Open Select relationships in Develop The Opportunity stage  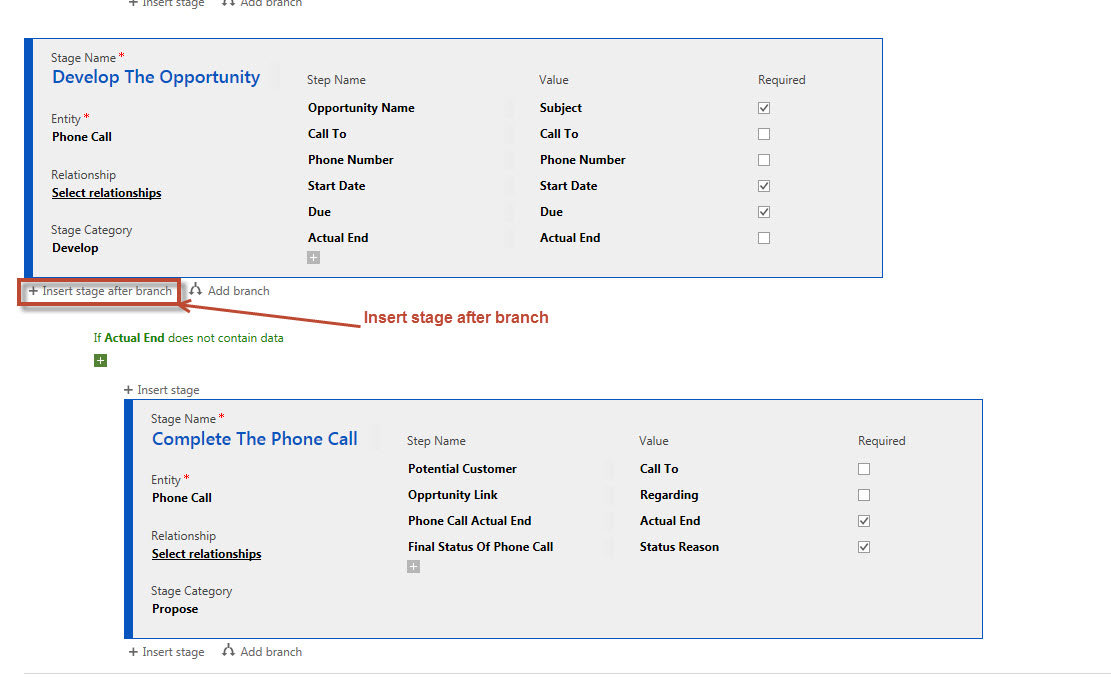[106, 193]
